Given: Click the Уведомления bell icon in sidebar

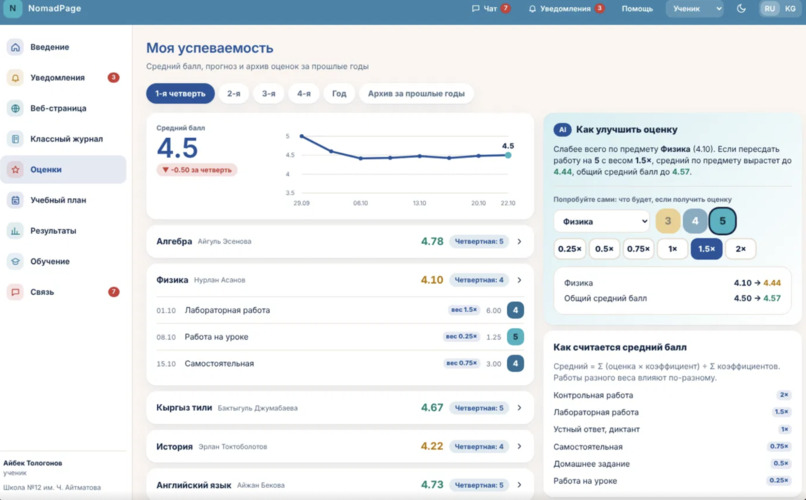Looking at the screenshot, I should 15,78.
